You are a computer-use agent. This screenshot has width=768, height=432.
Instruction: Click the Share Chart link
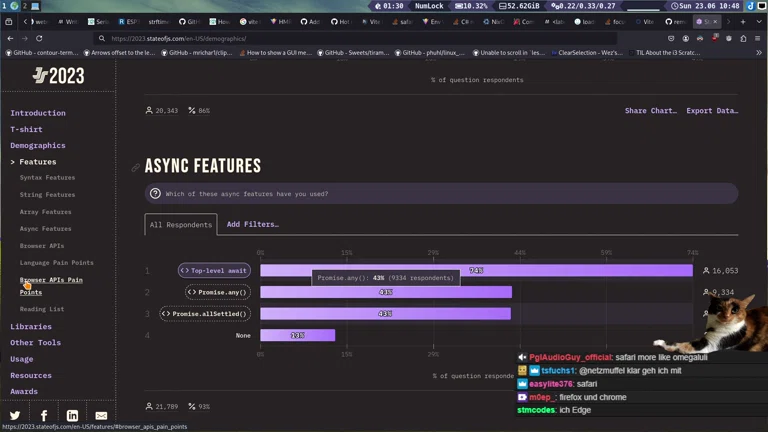click(x=650, y=111)
